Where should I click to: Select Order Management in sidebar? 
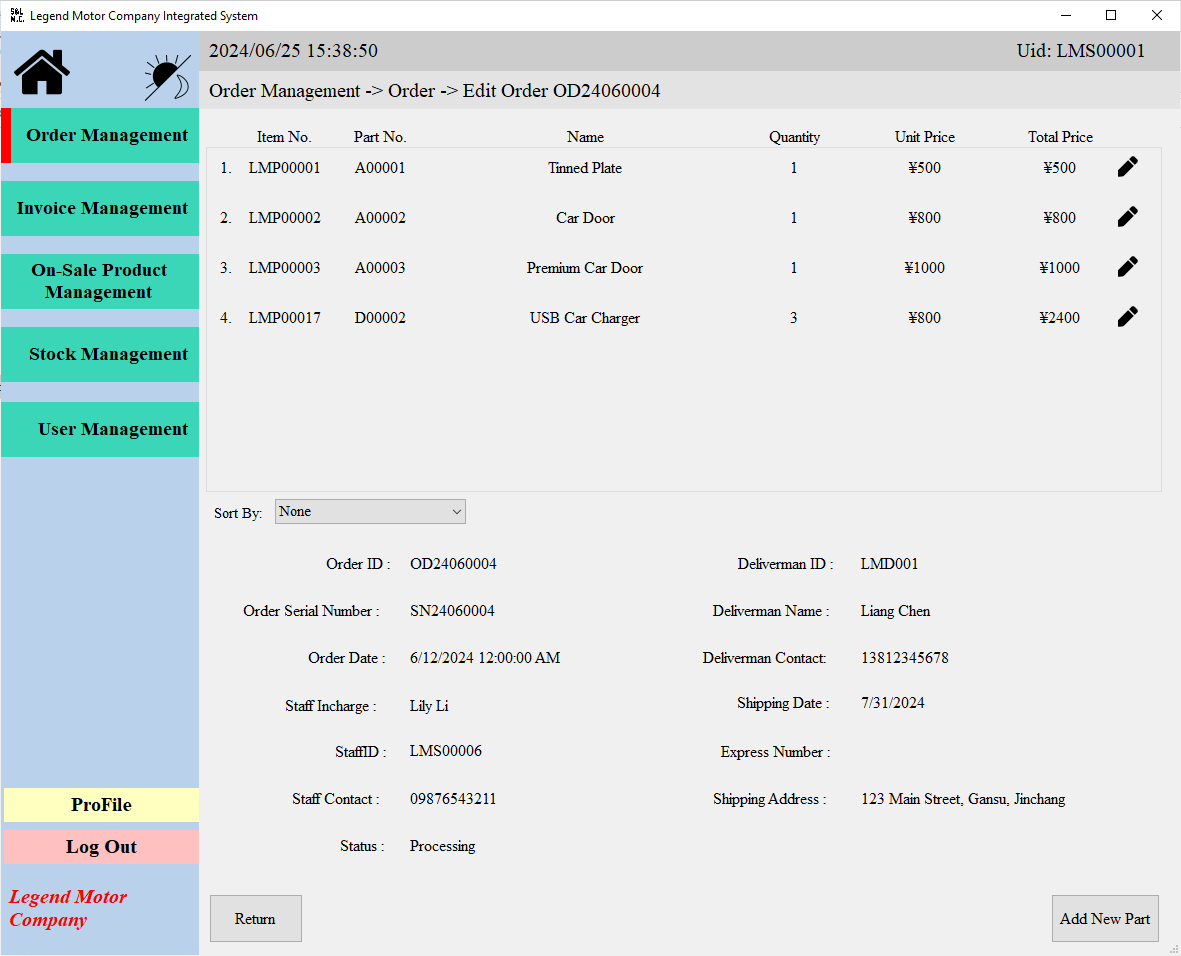105,134
